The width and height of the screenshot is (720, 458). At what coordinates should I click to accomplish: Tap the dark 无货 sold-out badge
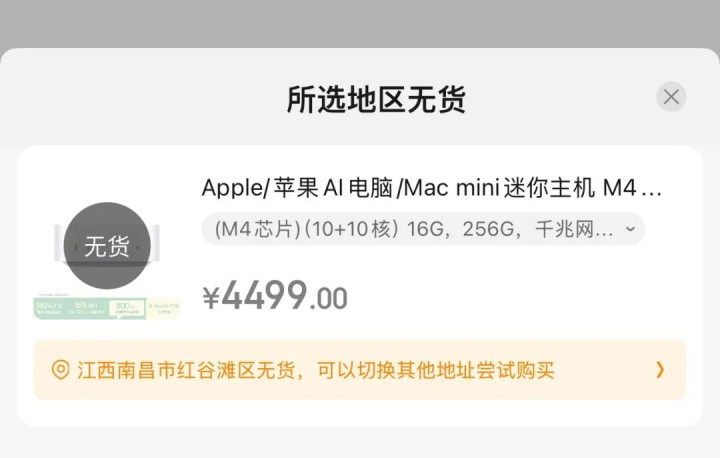coord(107,246)
